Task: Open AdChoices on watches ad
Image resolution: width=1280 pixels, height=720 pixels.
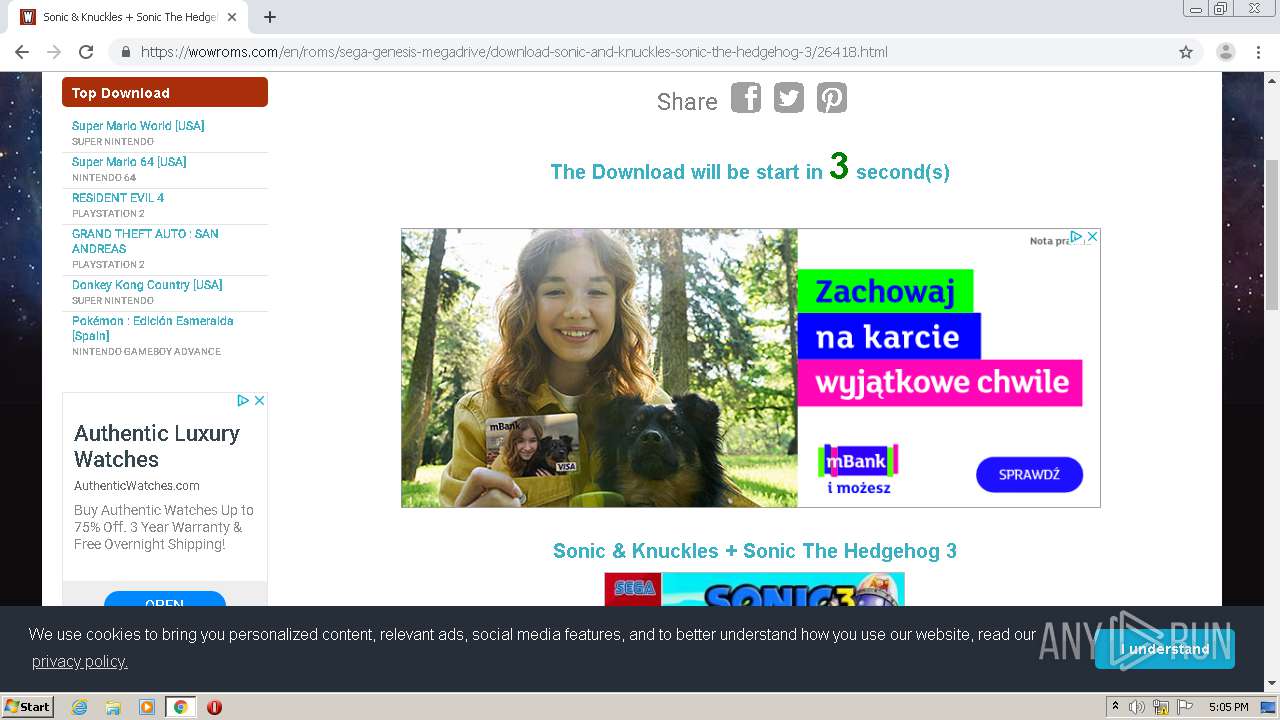Action: click(x=243, y=400)
